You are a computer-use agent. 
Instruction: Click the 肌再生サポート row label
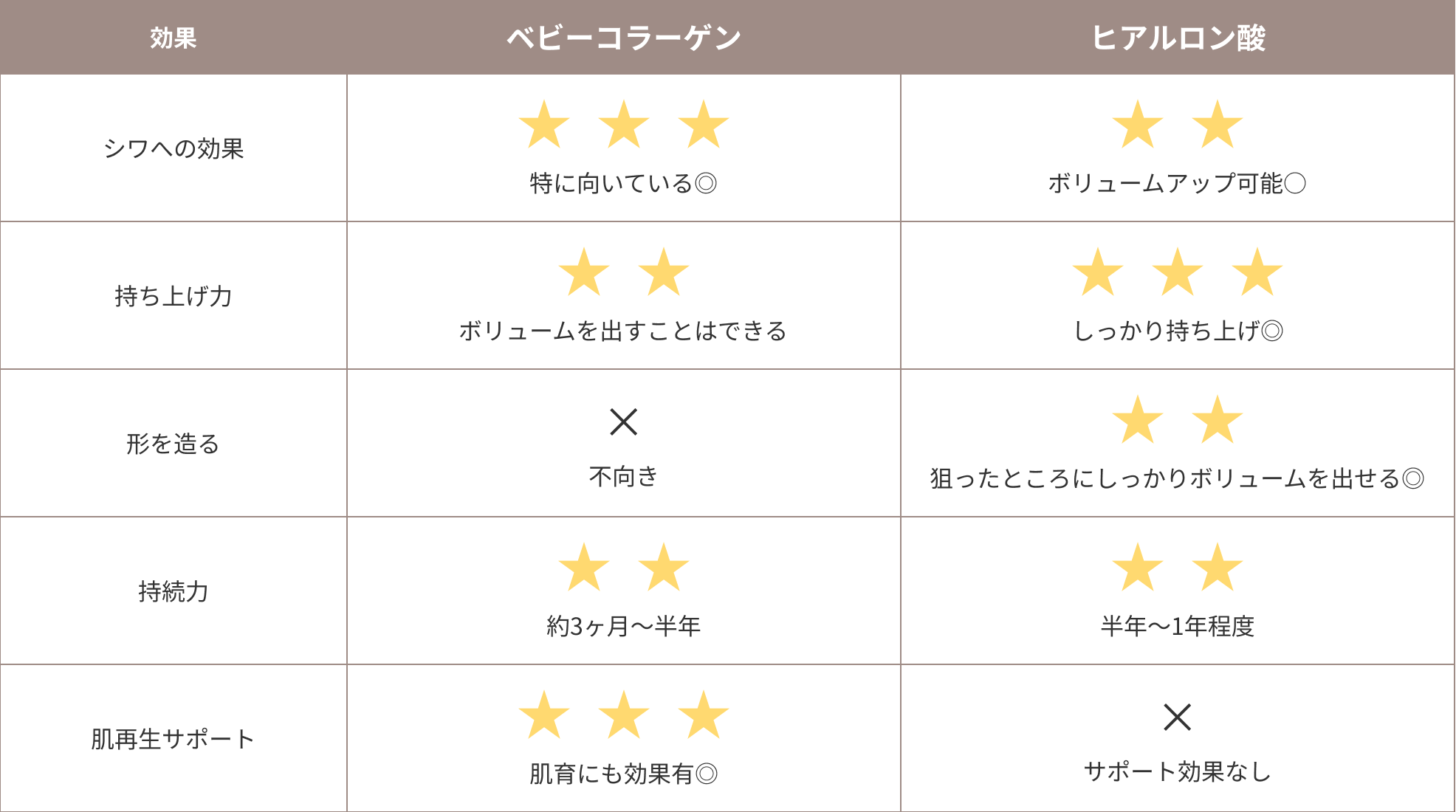pos(174,739)
